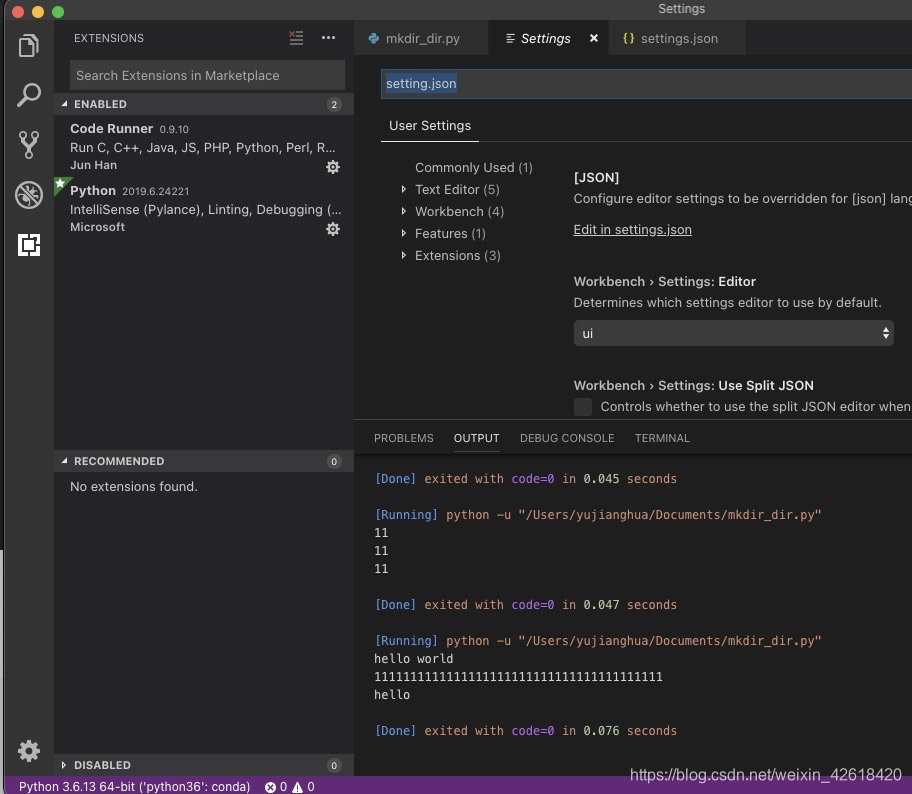912x794 pixels.
Task: Select the Python 3.6.13 interpreter in status bar
Action: point(133,787)
